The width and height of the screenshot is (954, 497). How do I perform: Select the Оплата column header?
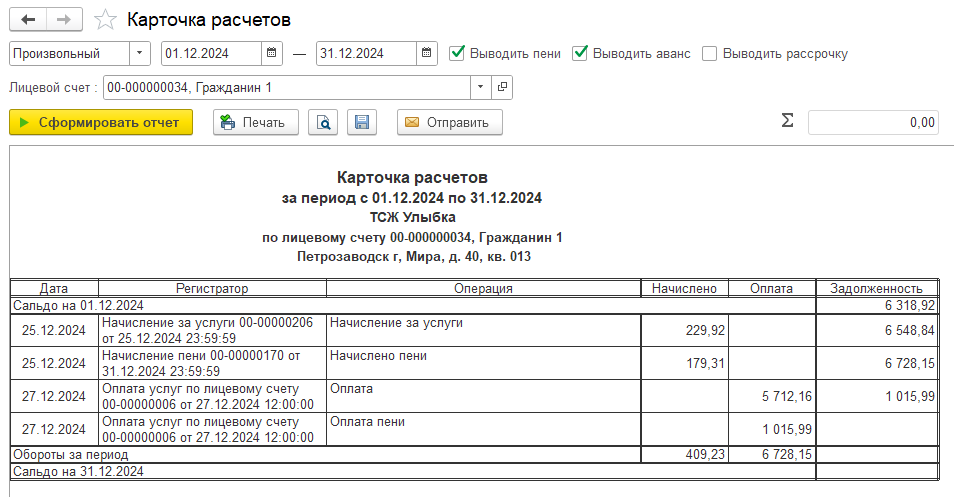771,288
